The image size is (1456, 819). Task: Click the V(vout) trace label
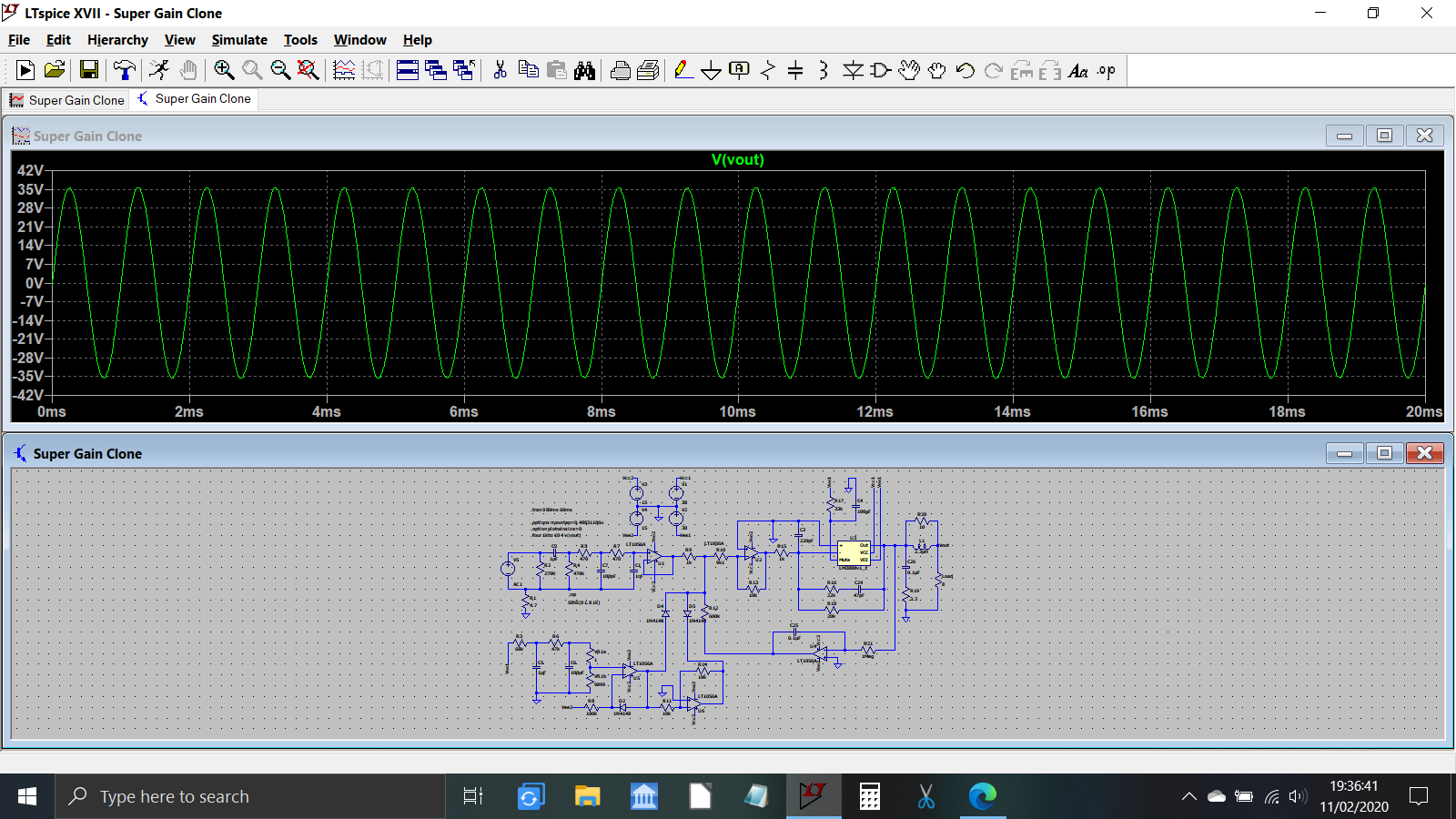pos(738,159)
